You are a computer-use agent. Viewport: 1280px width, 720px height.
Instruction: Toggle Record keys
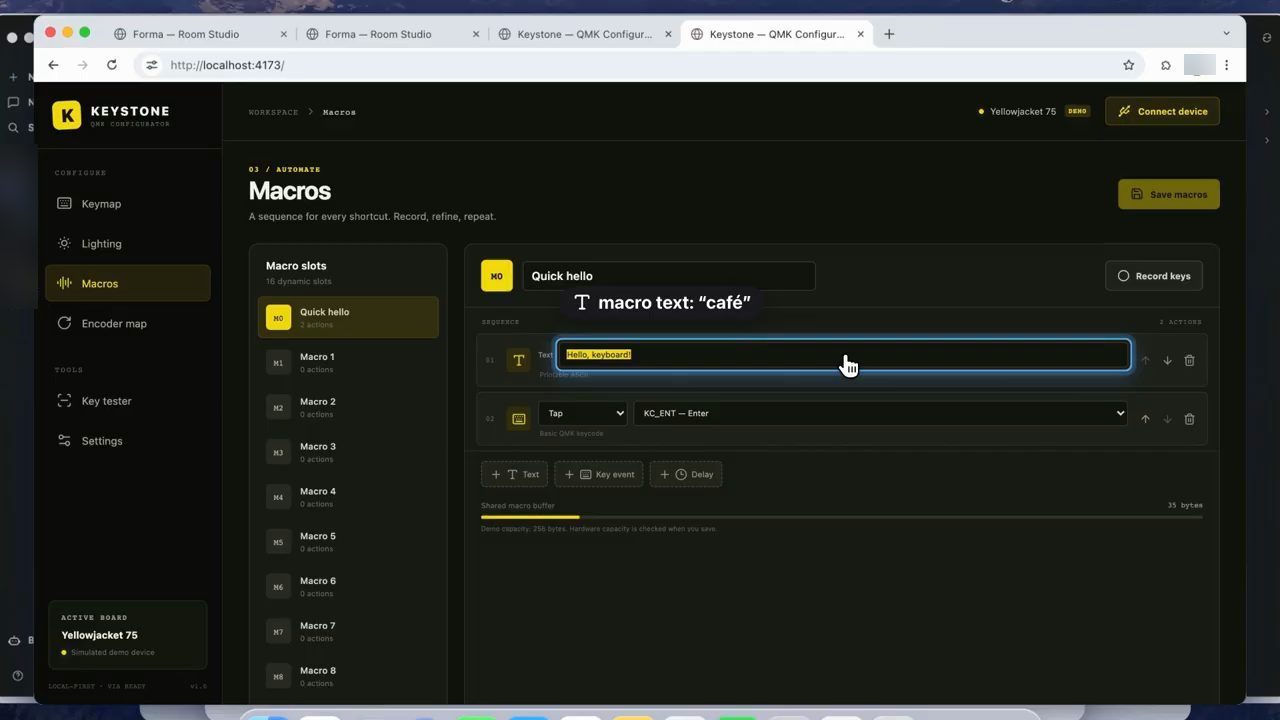tap(1154, 276)
